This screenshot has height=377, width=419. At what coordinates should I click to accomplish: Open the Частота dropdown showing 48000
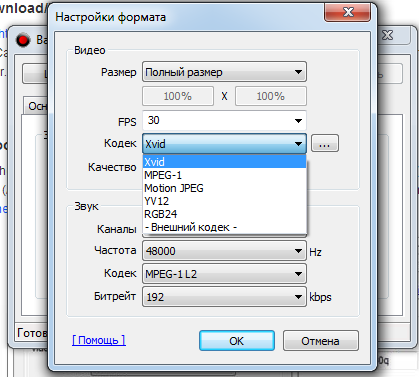tap(224, 251)
